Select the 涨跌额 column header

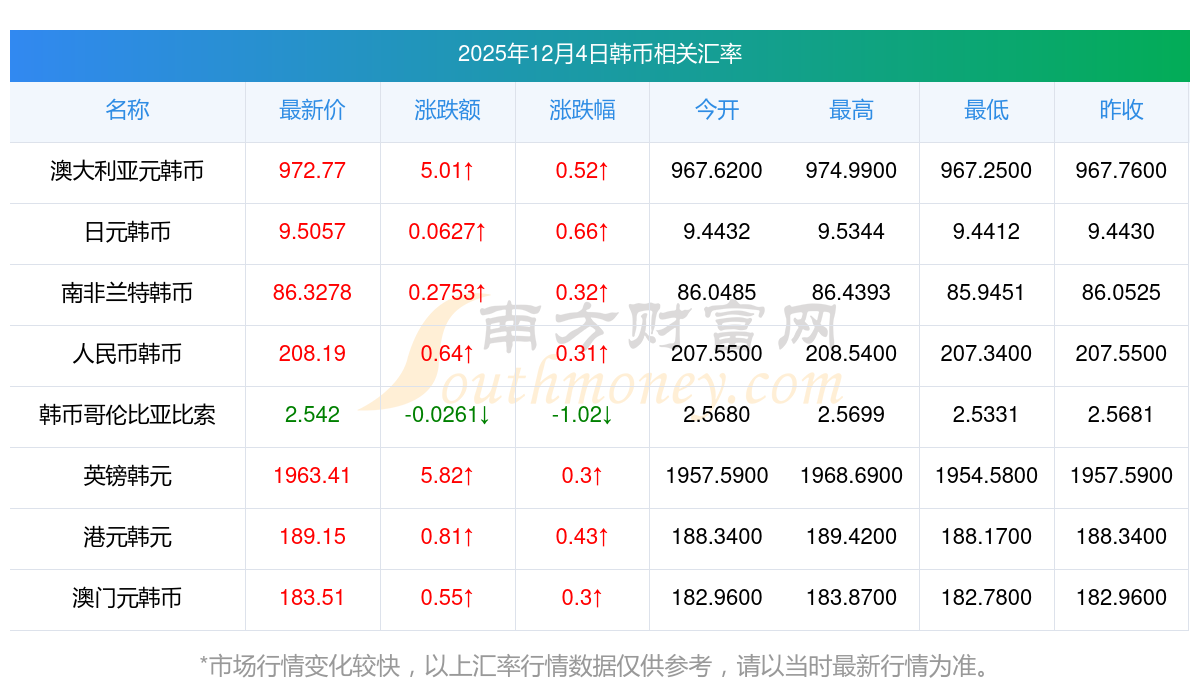pos(447,110)
